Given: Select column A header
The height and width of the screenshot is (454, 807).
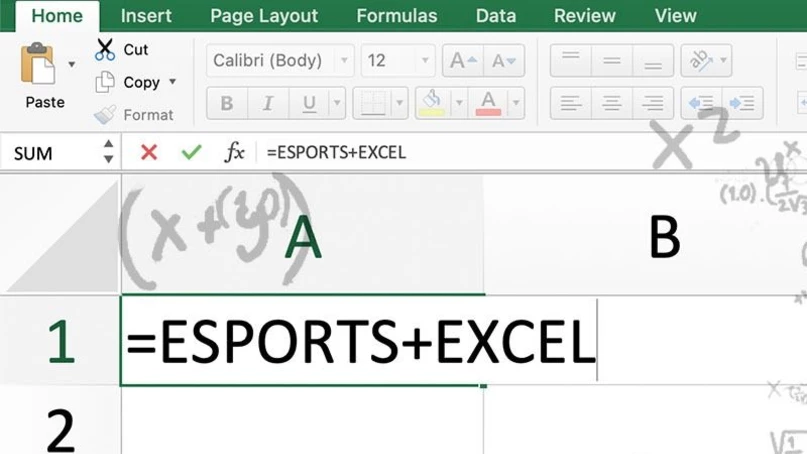Looking at the screenshot, I should pos(303,235).
